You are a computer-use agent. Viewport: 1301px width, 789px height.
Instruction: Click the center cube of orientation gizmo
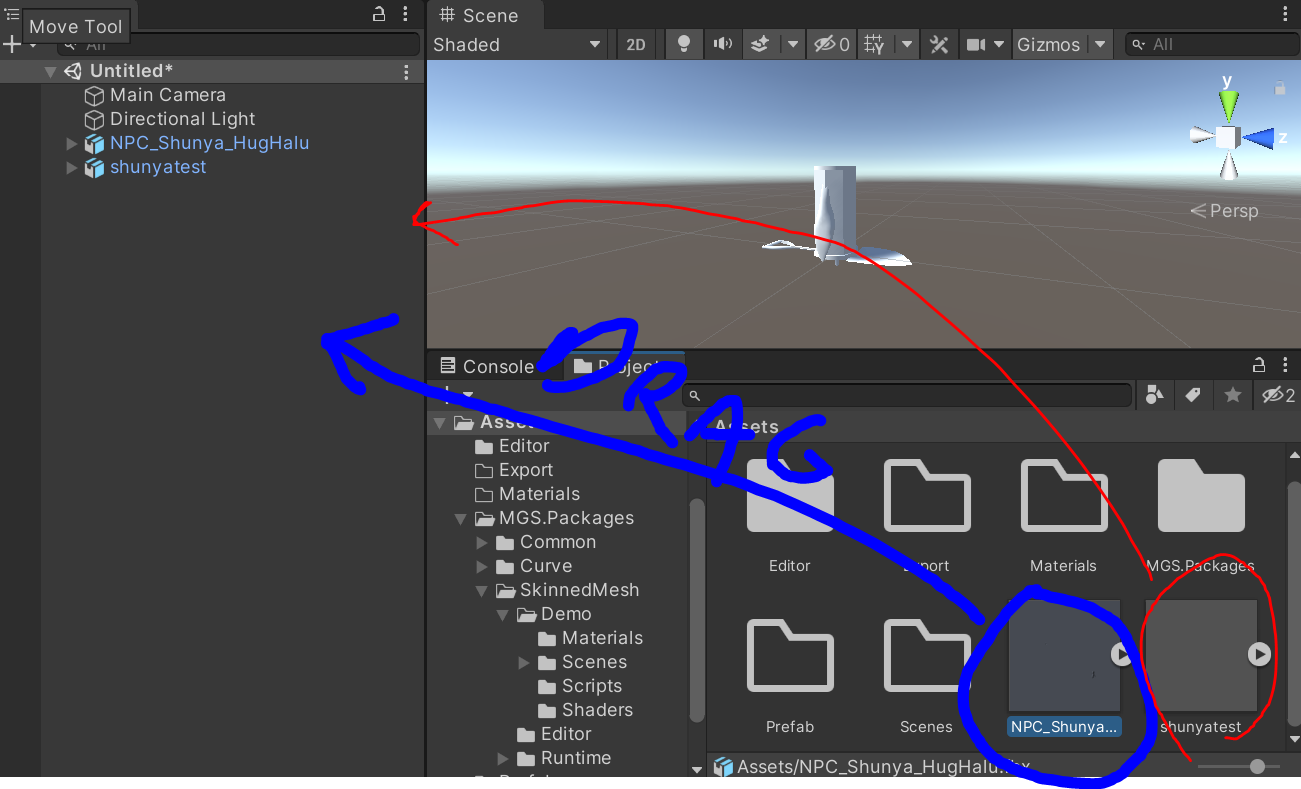pos(1228,137)
